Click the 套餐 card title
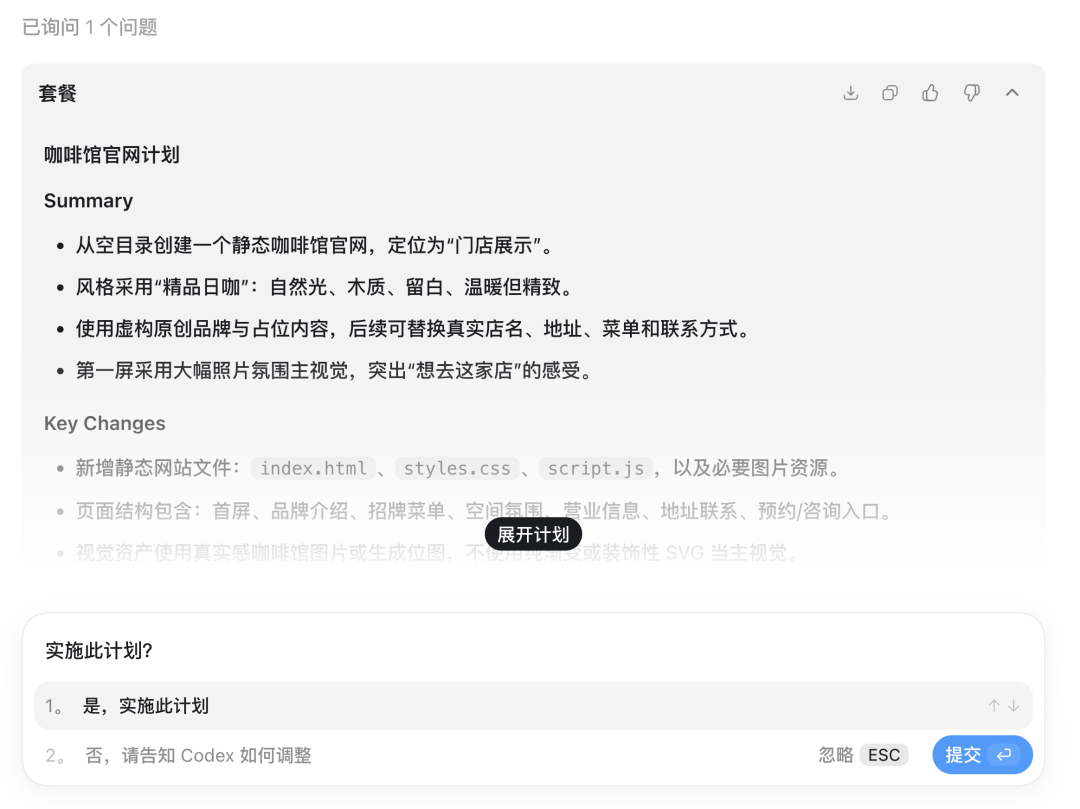This screenshot has height=809, width=1080. [57, 93]
